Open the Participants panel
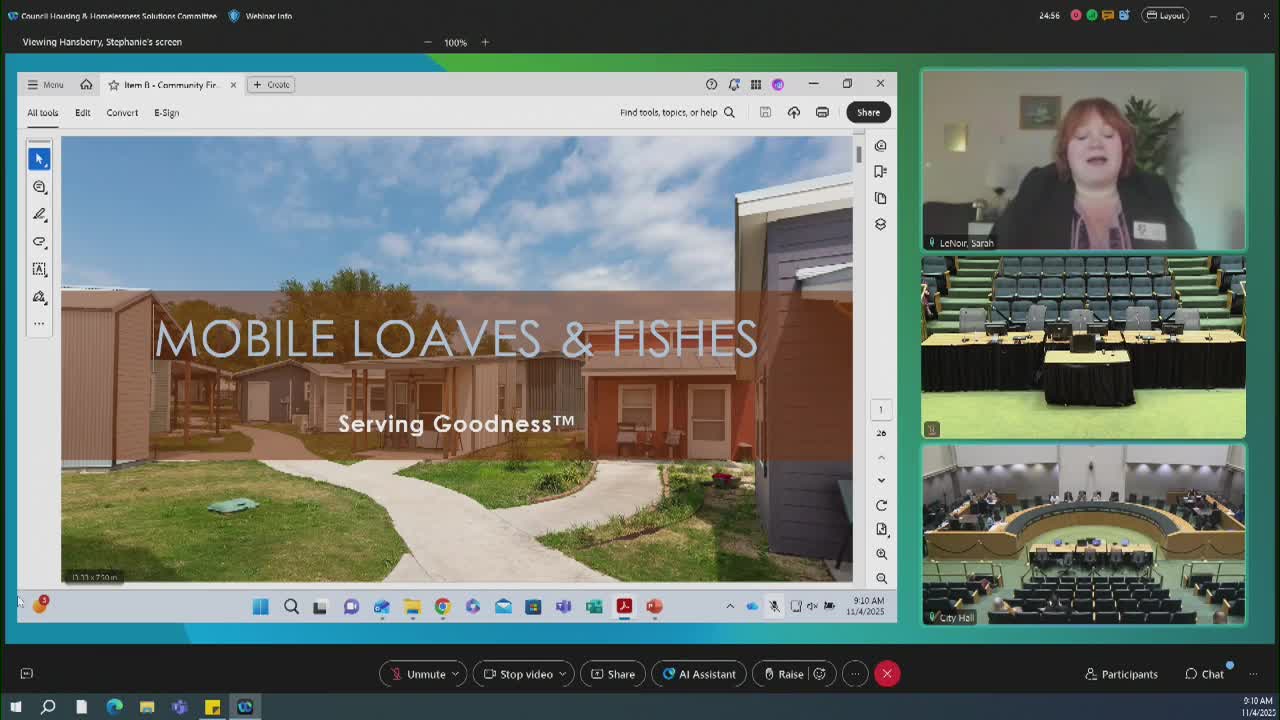The height and width of the screenshot is (720, 1280). click(x=1121, y=674)
